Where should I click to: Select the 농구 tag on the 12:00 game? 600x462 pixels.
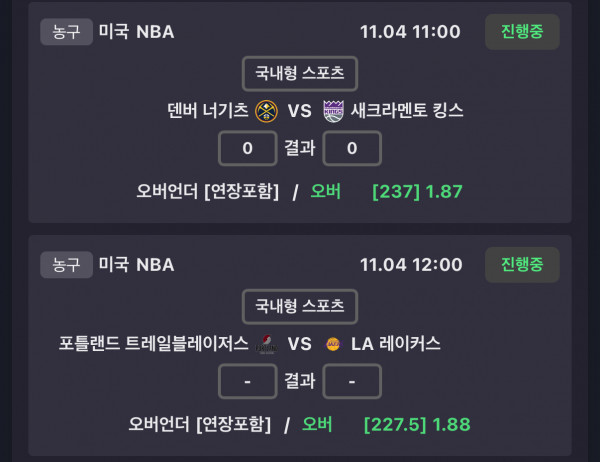pos(66,264)
